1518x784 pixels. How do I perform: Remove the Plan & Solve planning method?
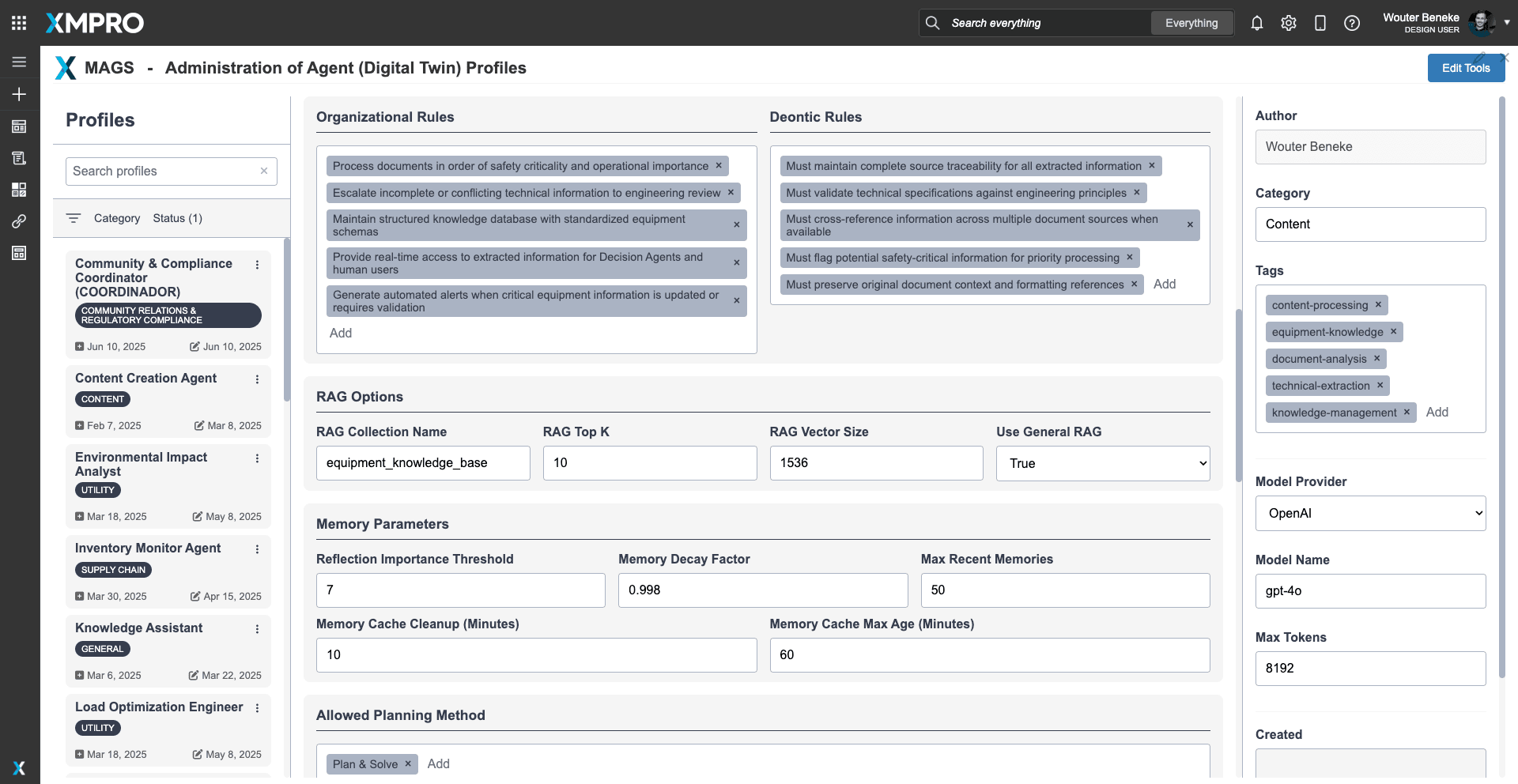pos(408,763)
